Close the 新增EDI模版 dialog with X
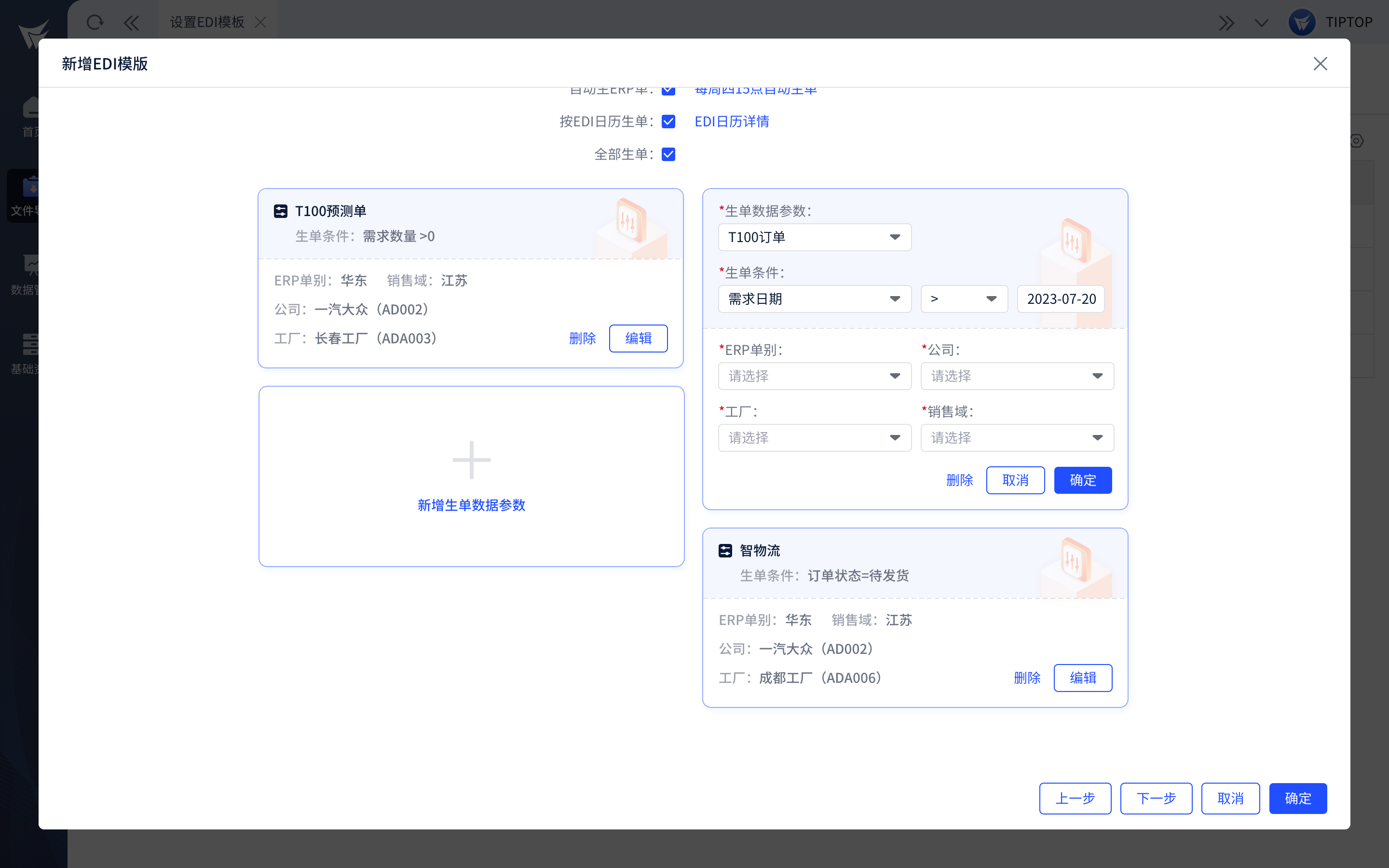Image resolution: width=1389 pixels, height=868 pixels. 1320,64
